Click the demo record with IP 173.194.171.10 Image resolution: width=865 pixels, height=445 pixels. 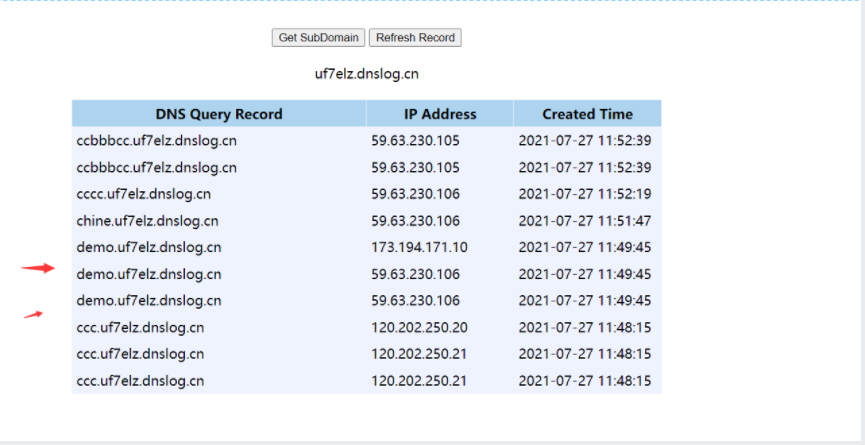[149, 247]
